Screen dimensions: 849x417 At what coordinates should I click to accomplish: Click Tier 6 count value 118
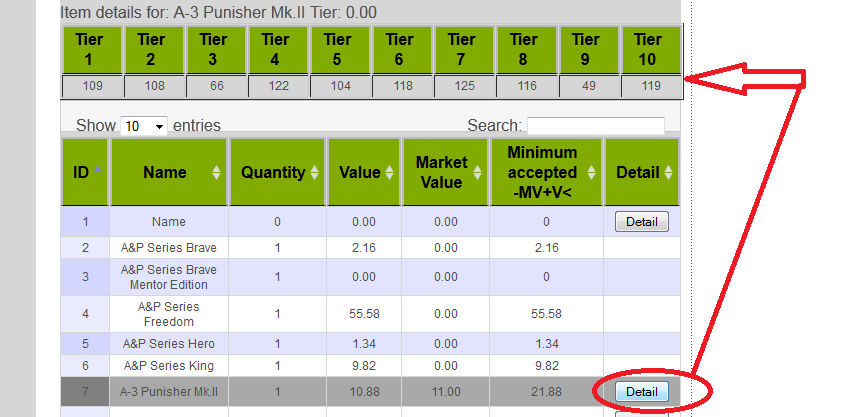402,86
